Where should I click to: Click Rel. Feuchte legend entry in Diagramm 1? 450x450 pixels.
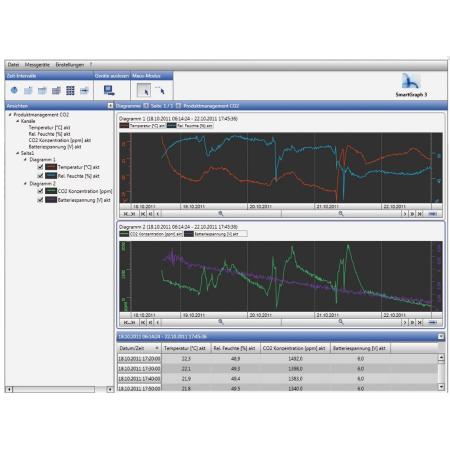tap(190, 126)
